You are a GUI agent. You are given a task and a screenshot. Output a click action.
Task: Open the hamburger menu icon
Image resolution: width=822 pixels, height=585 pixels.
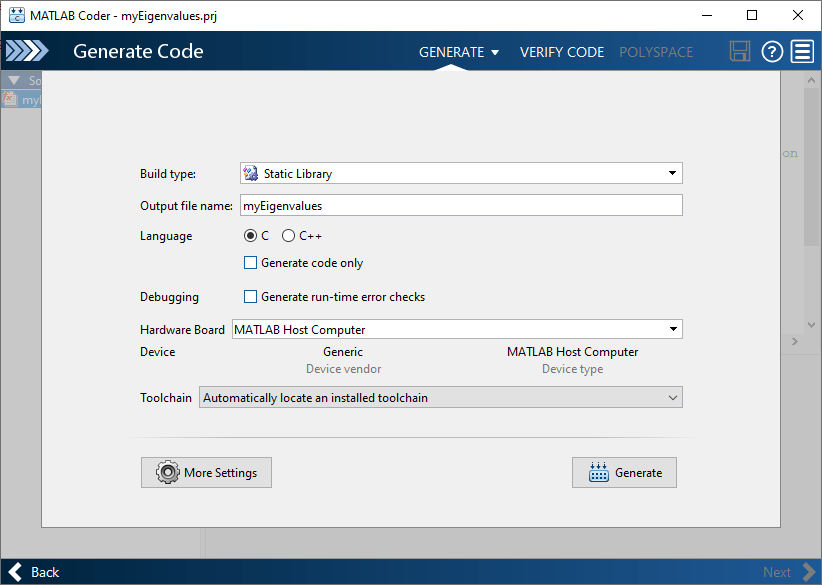[802, 52]
